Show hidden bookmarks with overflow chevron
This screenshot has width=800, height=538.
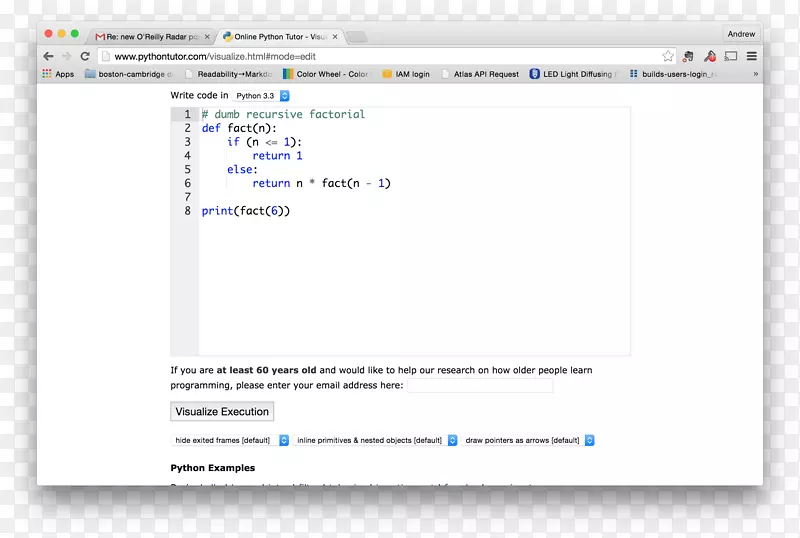point(755,74)
